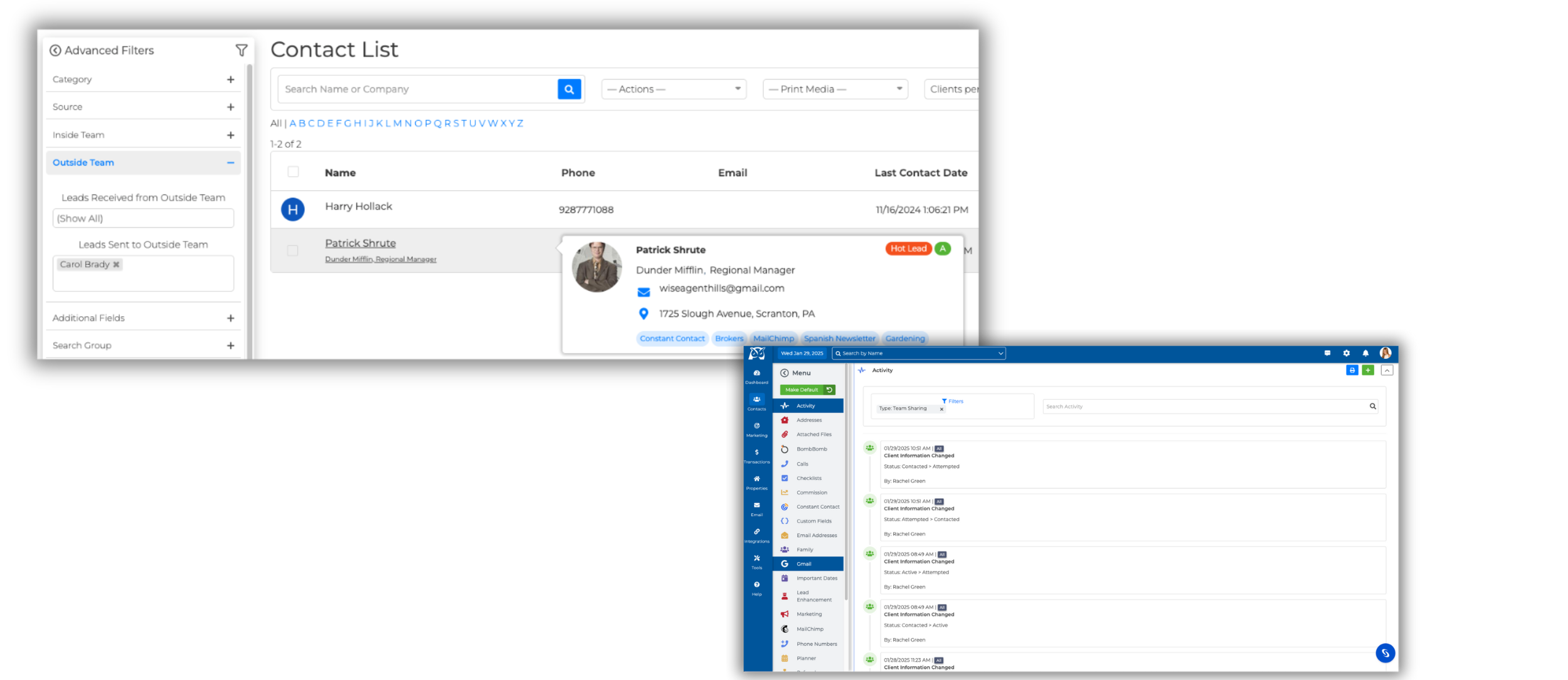Collapse Advanced Filters with the back arrow icon

(55, 50)
